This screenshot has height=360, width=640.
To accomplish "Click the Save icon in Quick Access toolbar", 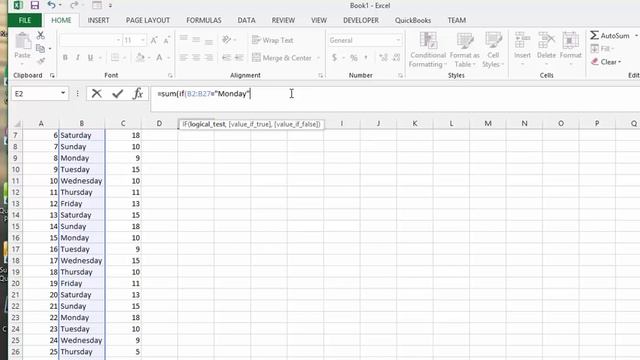I will 35,5.
